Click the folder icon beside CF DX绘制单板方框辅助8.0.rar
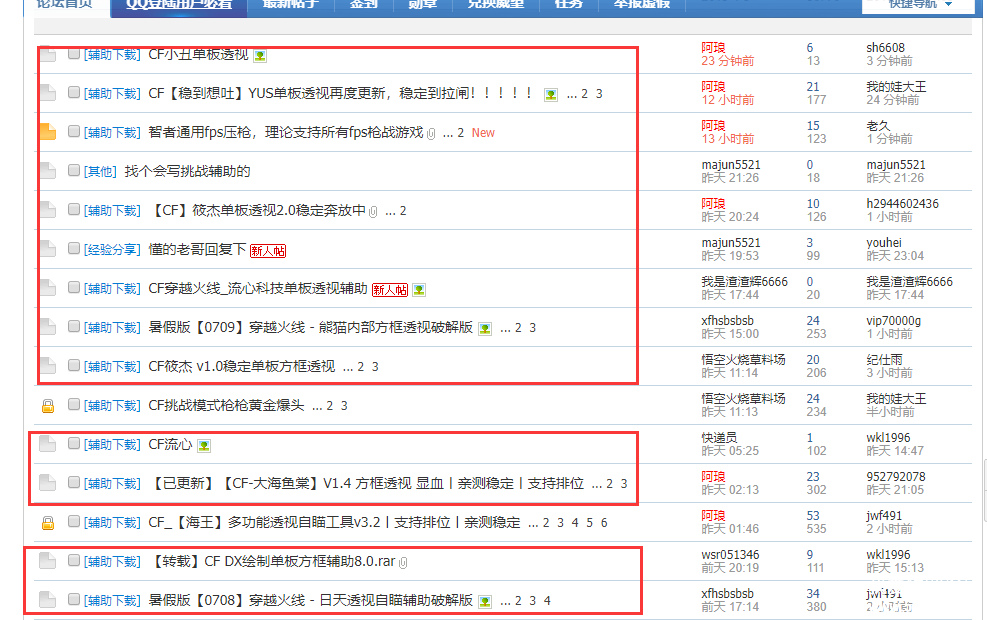This screenshot has width=987, height=620. pyautogui.click(x=48, y=560)
